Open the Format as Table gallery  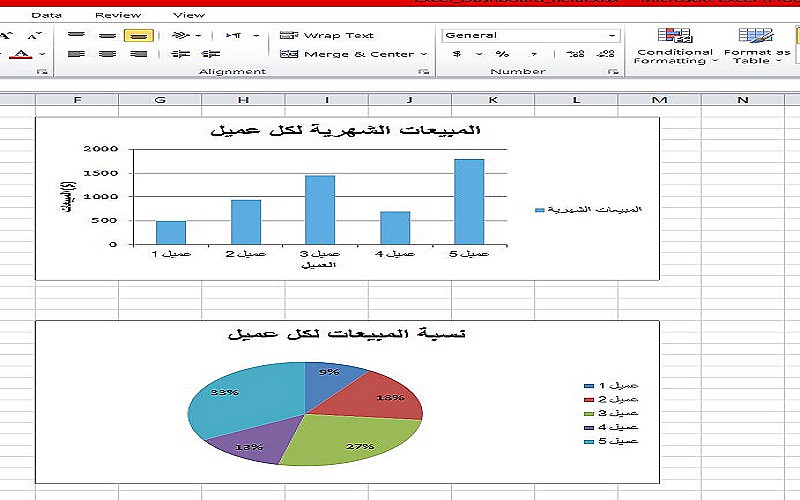point(757,46)
